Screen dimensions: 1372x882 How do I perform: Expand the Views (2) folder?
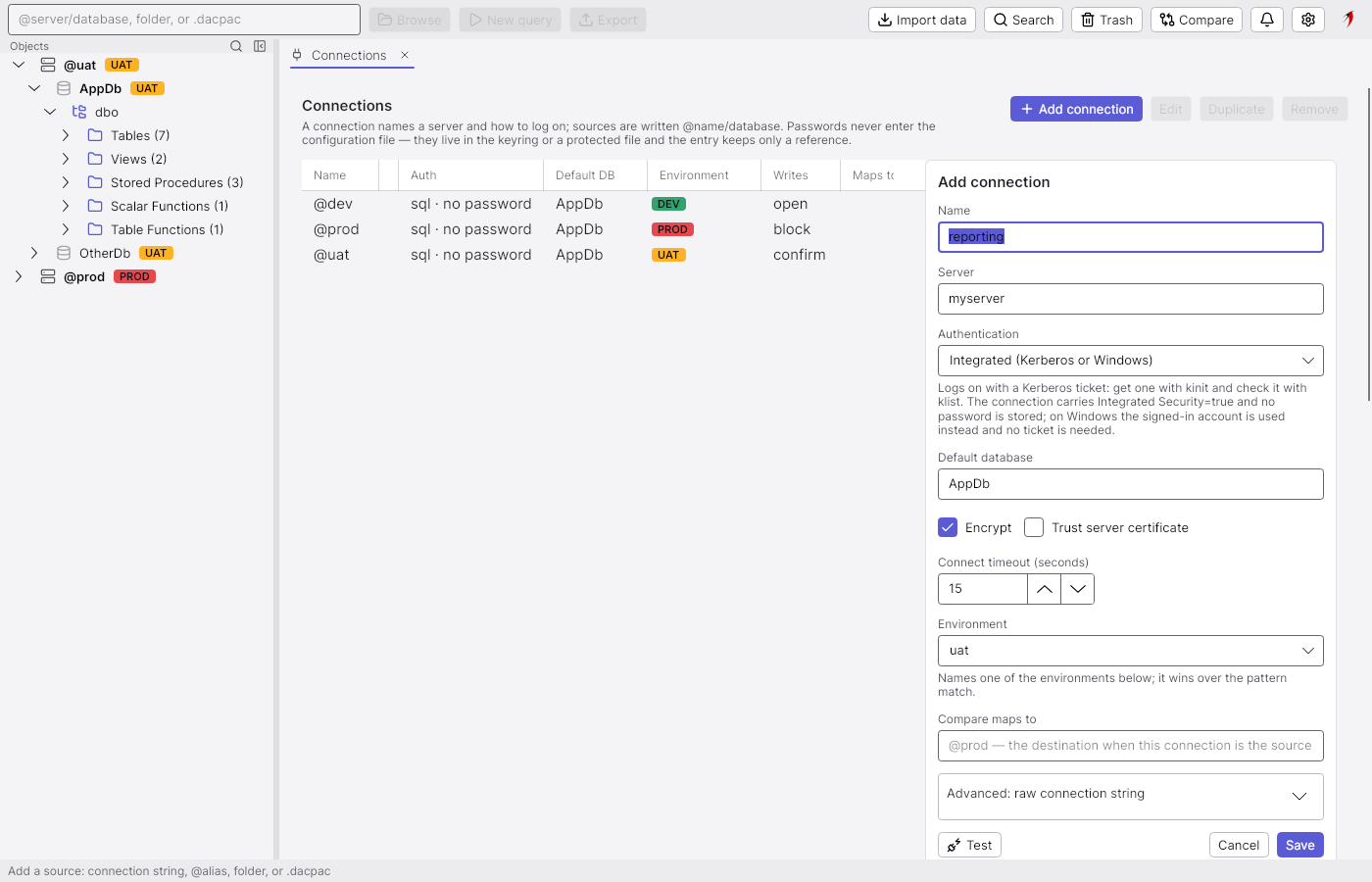(x=66, y=159)
